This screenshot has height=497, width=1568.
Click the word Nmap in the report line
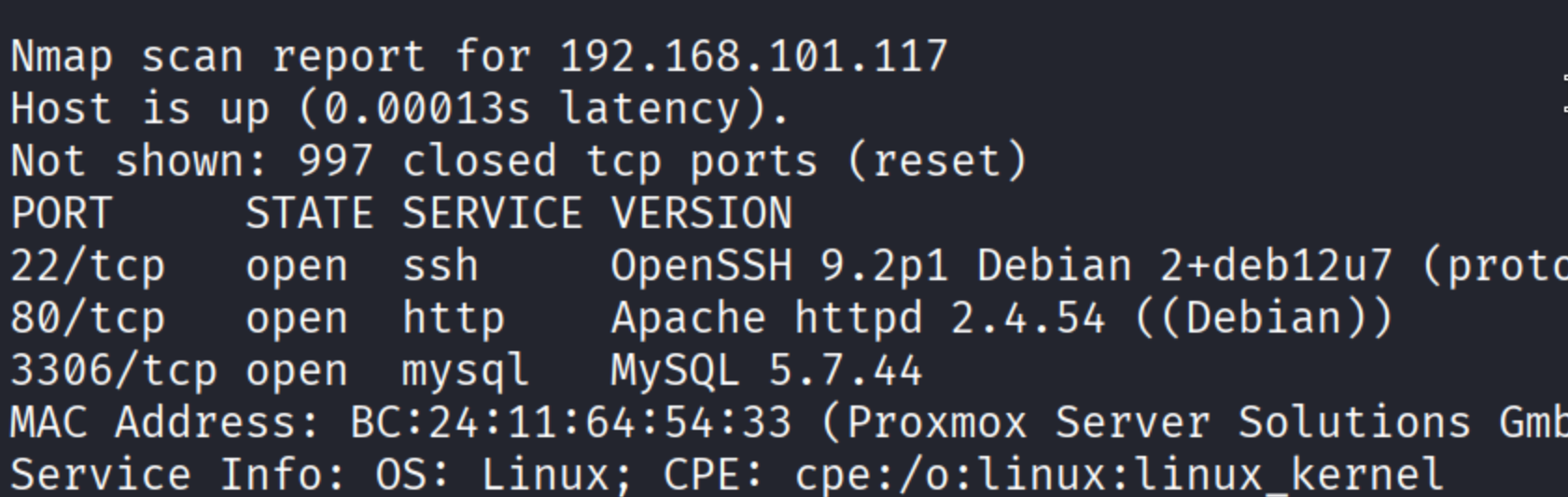(62, 57)
